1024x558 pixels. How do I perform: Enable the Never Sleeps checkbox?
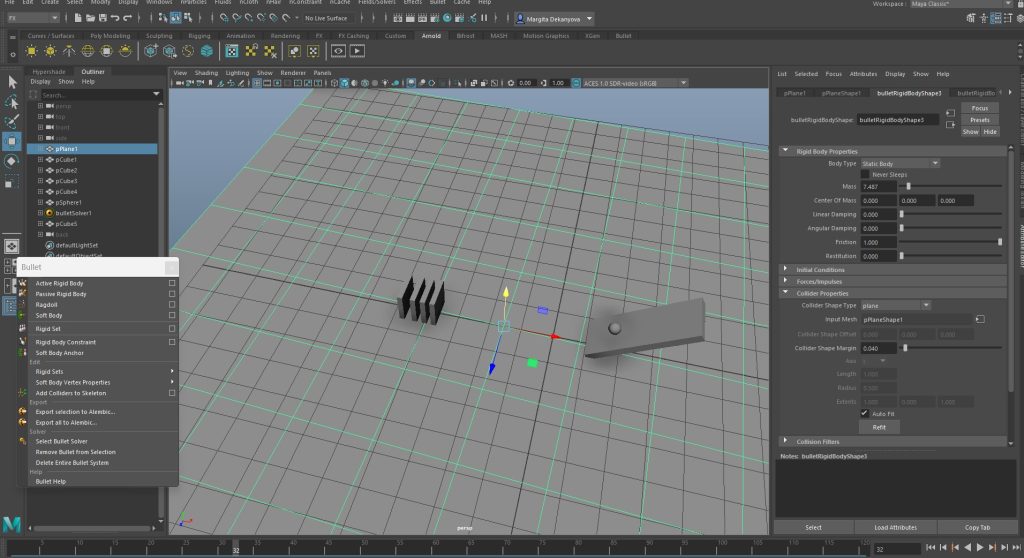coord(865,174)
